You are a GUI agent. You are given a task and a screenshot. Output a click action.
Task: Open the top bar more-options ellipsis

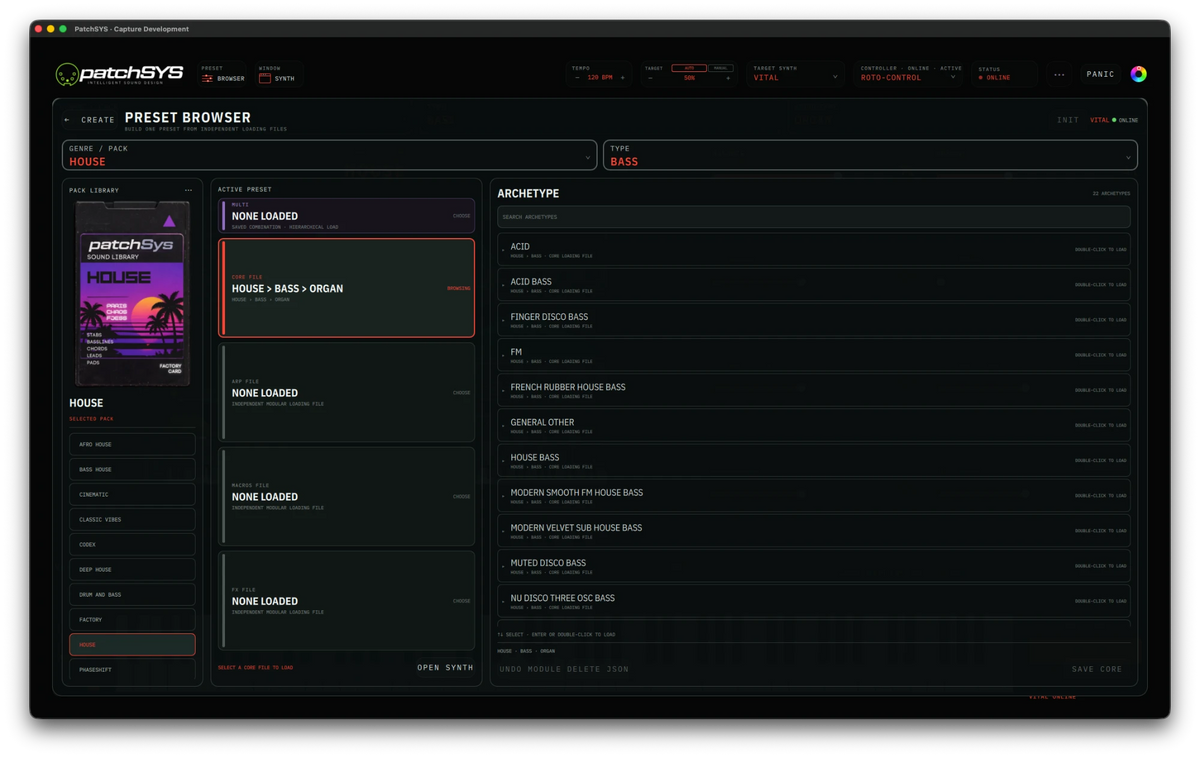[x=1059, y=74]
